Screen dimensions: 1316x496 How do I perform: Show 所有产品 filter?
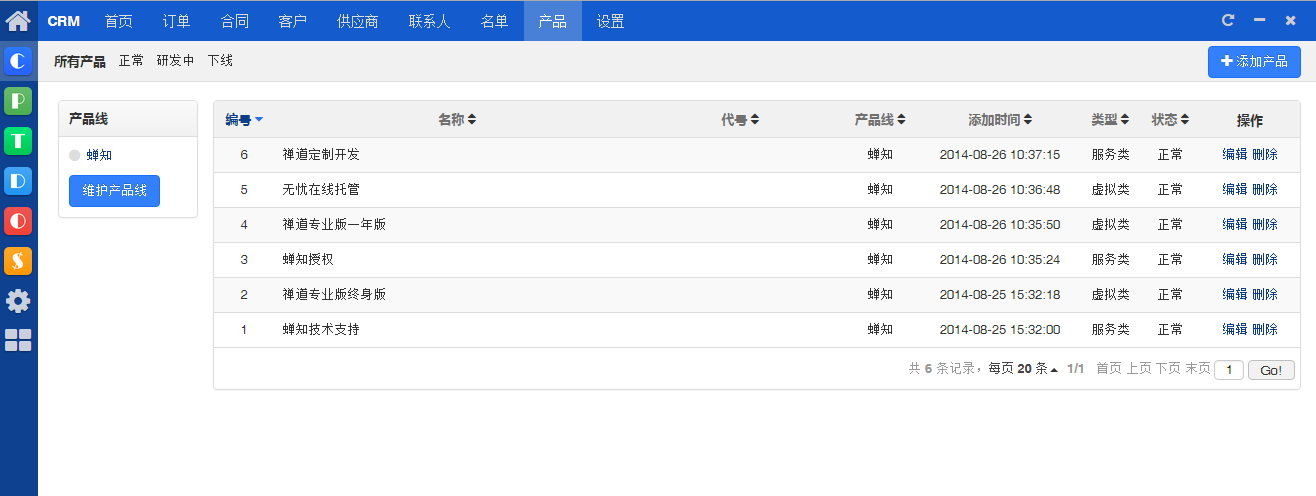pos(80,61)
